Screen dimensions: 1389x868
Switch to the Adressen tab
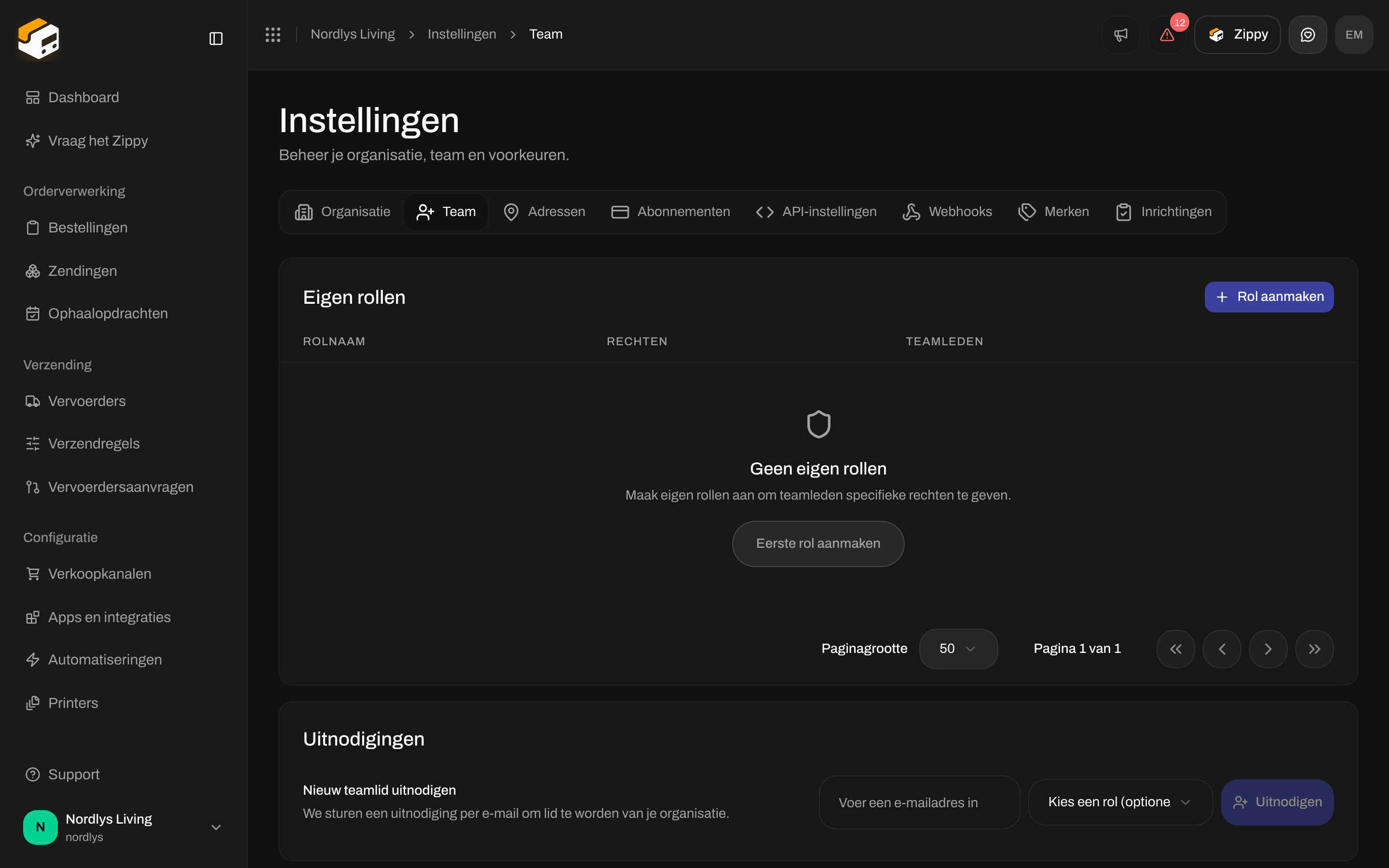click(x=544, y=212)
